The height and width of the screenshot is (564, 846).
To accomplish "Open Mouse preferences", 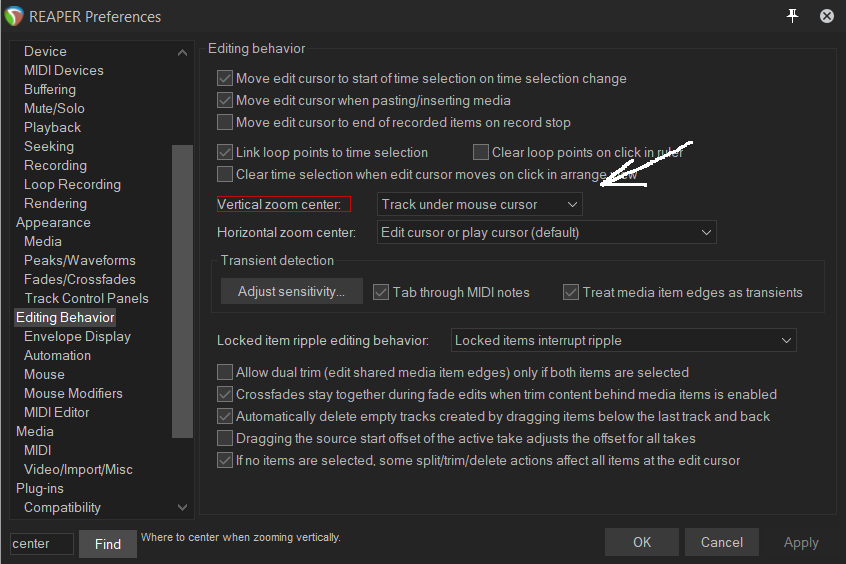I will click(x=44, y=375).
